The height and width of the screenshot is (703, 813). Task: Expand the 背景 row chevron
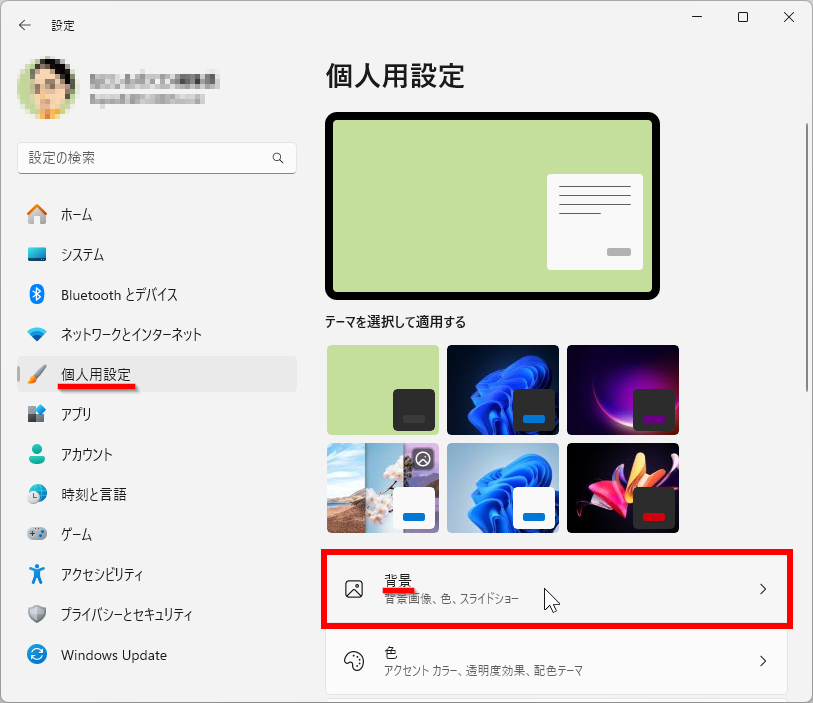(763, 589)
